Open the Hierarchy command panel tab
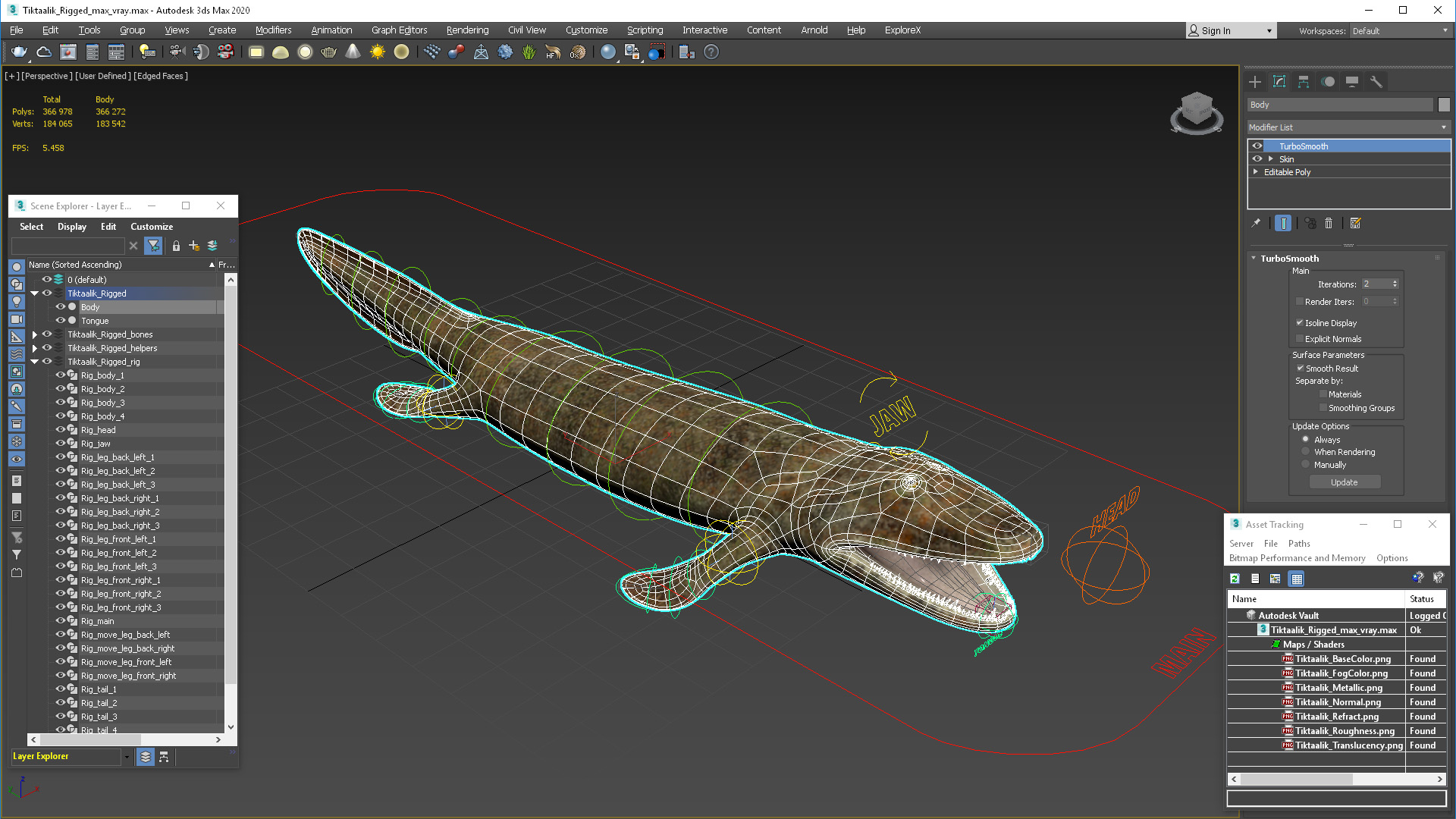 pyautogui.click(x=1304, y=82)
